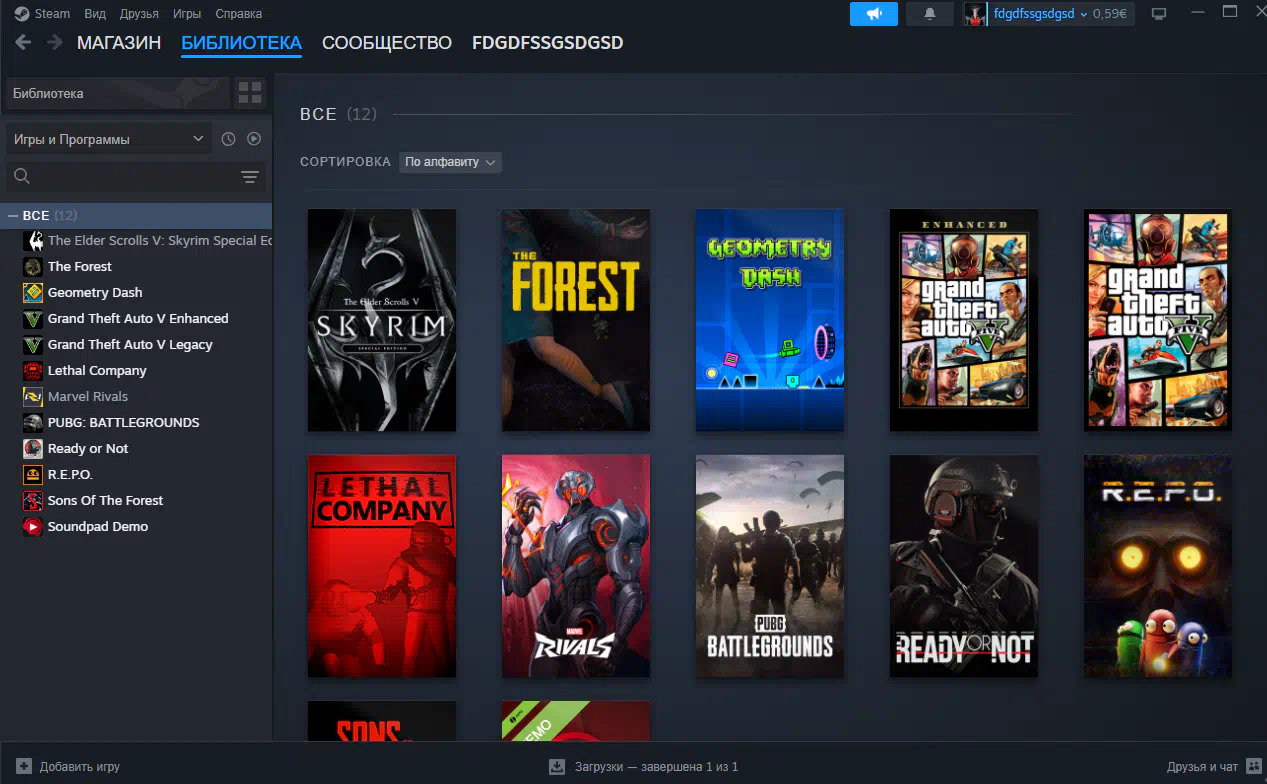Open the По алфавиту sort dropdown
Image resolution: width=1267 pixels, height=784 pixels.
450,162
